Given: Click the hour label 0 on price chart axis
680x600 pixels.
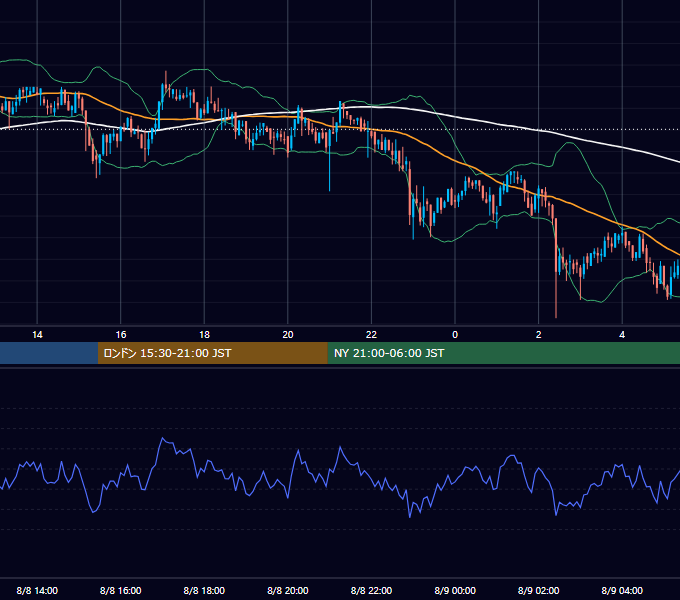Looking at the screenshot, I should point(455,335).
